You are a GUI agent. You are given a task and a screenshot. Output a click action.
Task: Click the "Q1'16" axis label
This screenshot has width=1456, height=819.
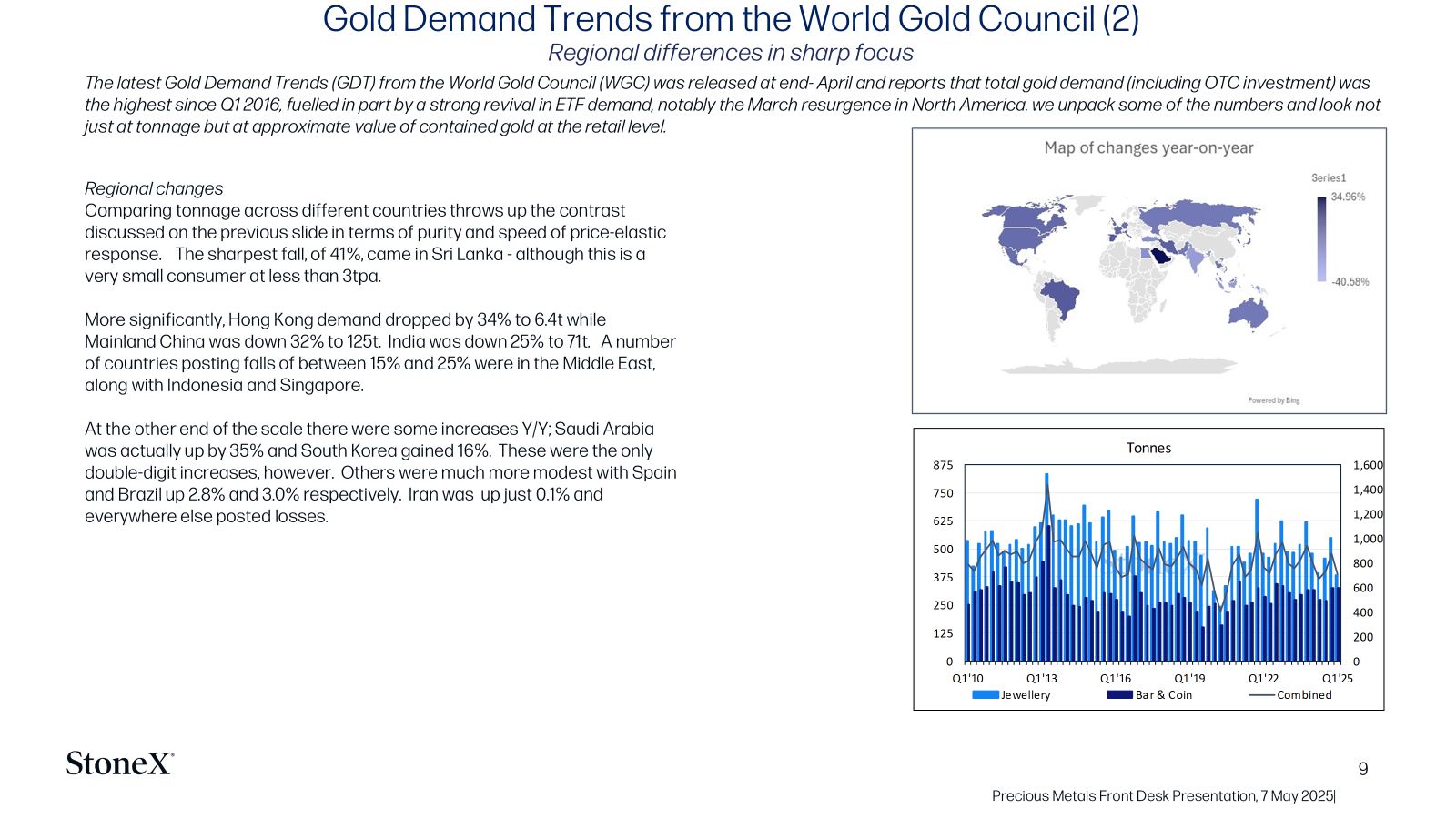point(1116,678)
